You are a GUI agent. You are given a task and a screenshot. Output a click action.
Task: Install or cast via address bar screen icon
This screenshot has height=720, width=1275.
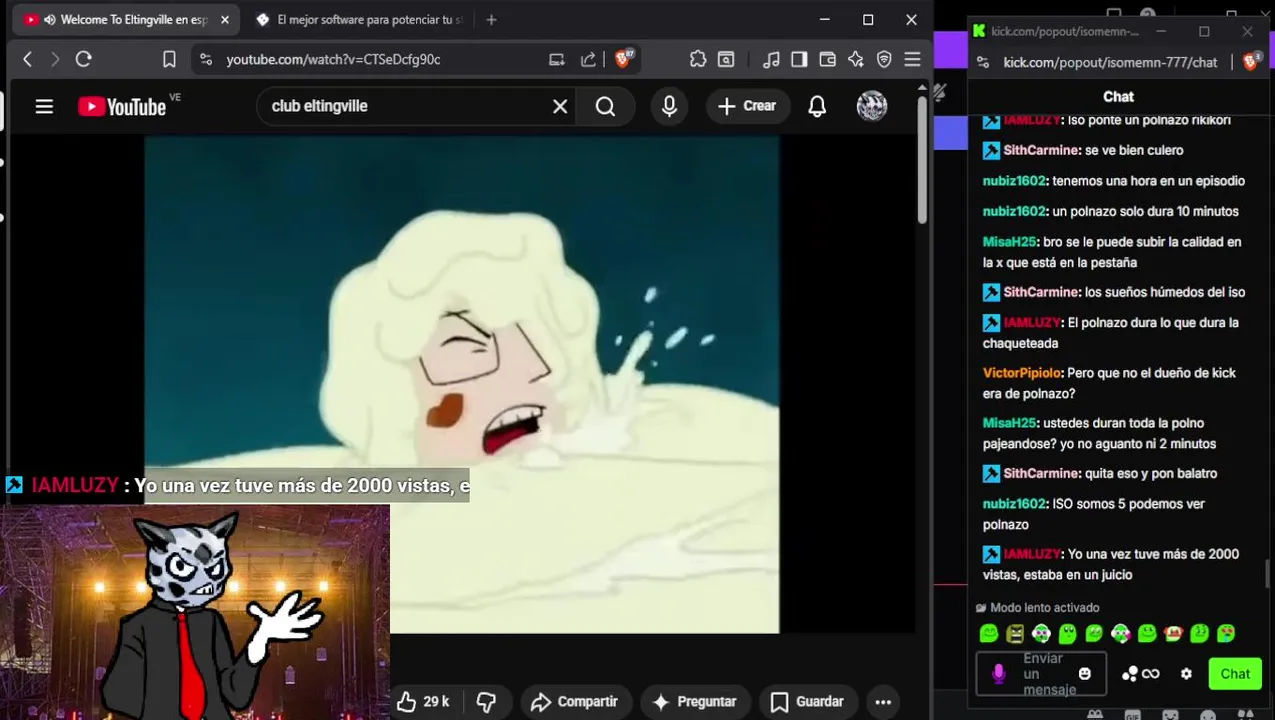[557, 60]
